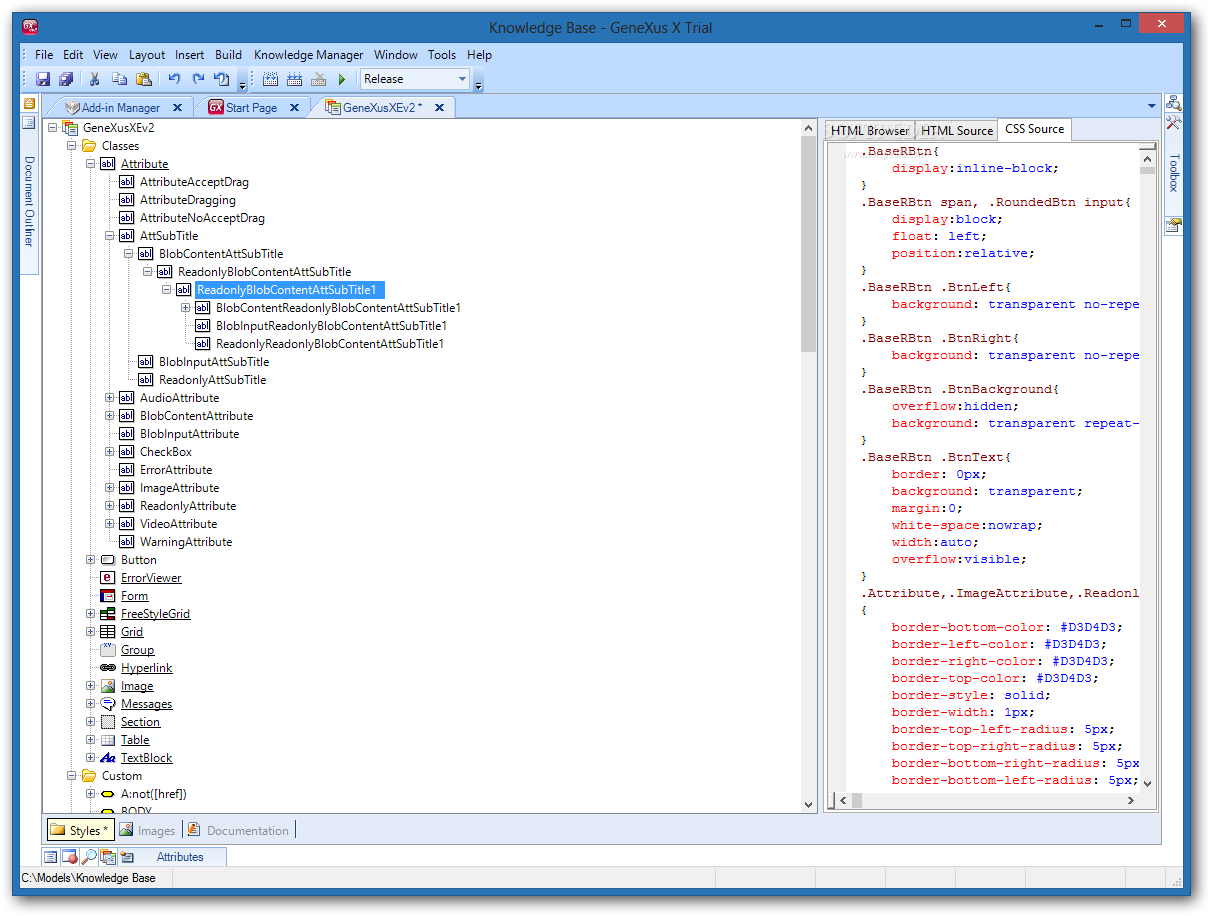Close the GeneXusXEv2 tab
This screenshot has height=916, width=1211.
439,107
